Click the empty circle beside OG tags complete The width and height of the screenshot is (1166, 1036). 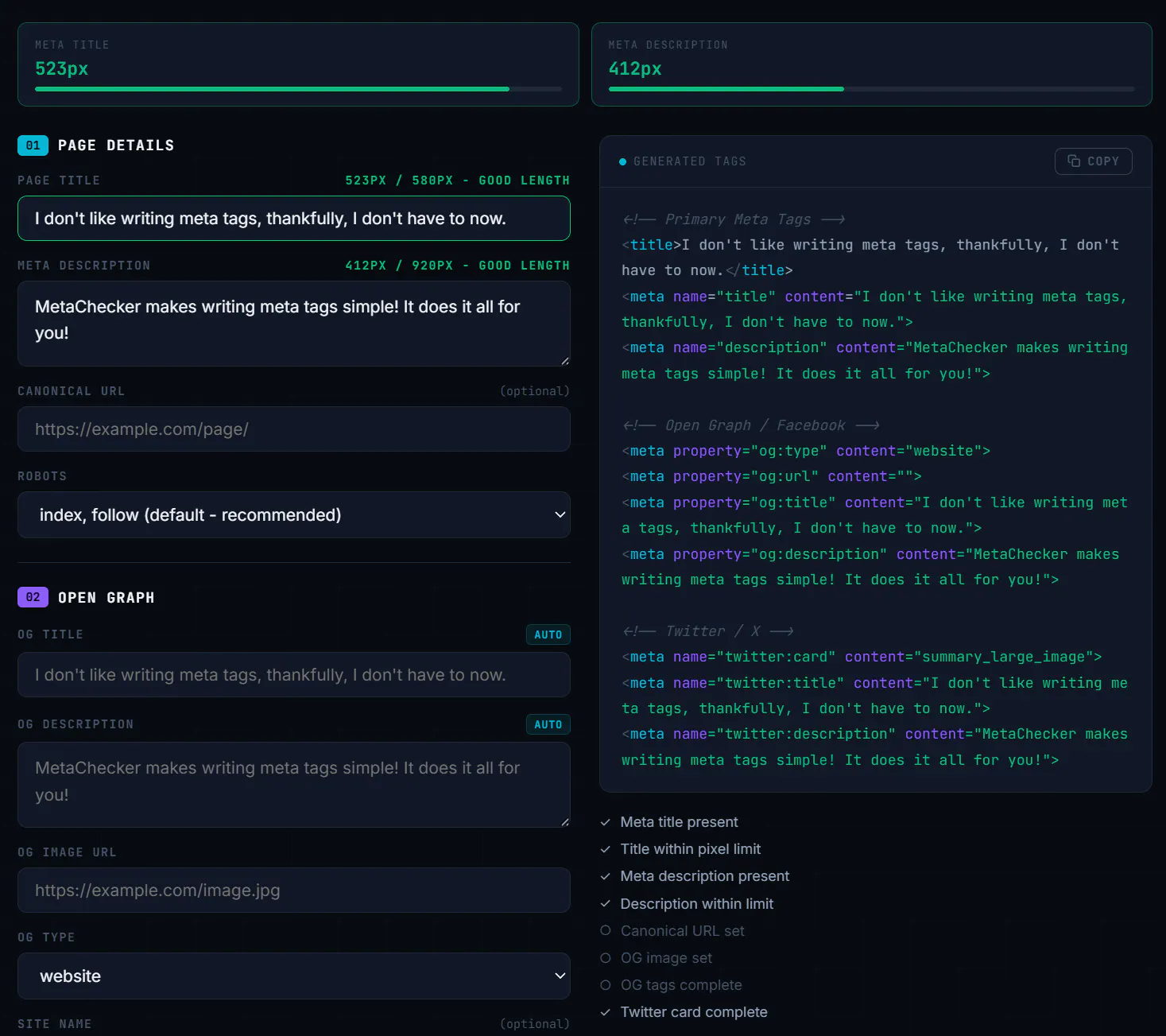point(606,985)
